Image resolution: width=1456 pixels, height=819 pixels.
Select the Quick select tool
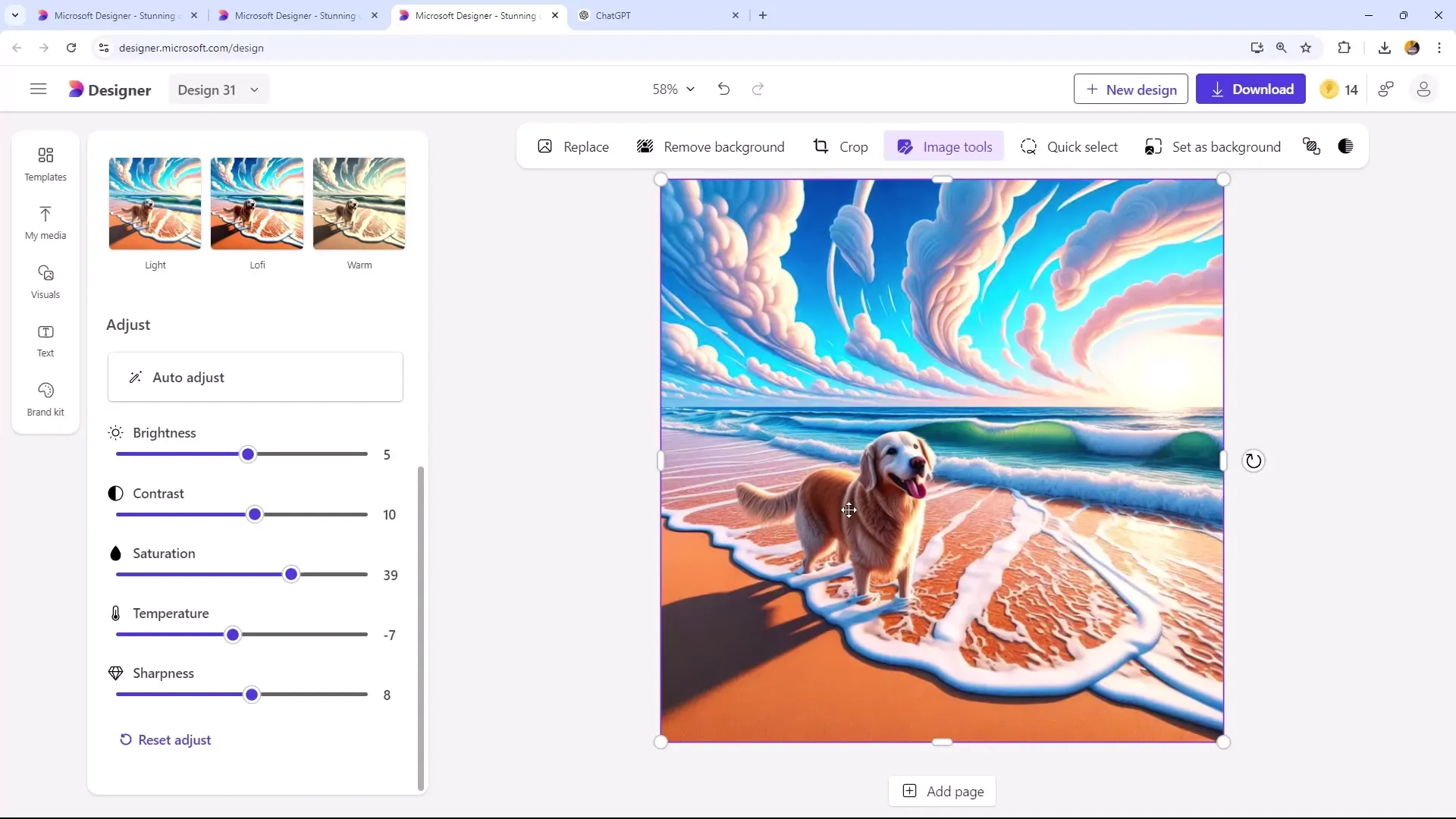tap(1071, 147)
